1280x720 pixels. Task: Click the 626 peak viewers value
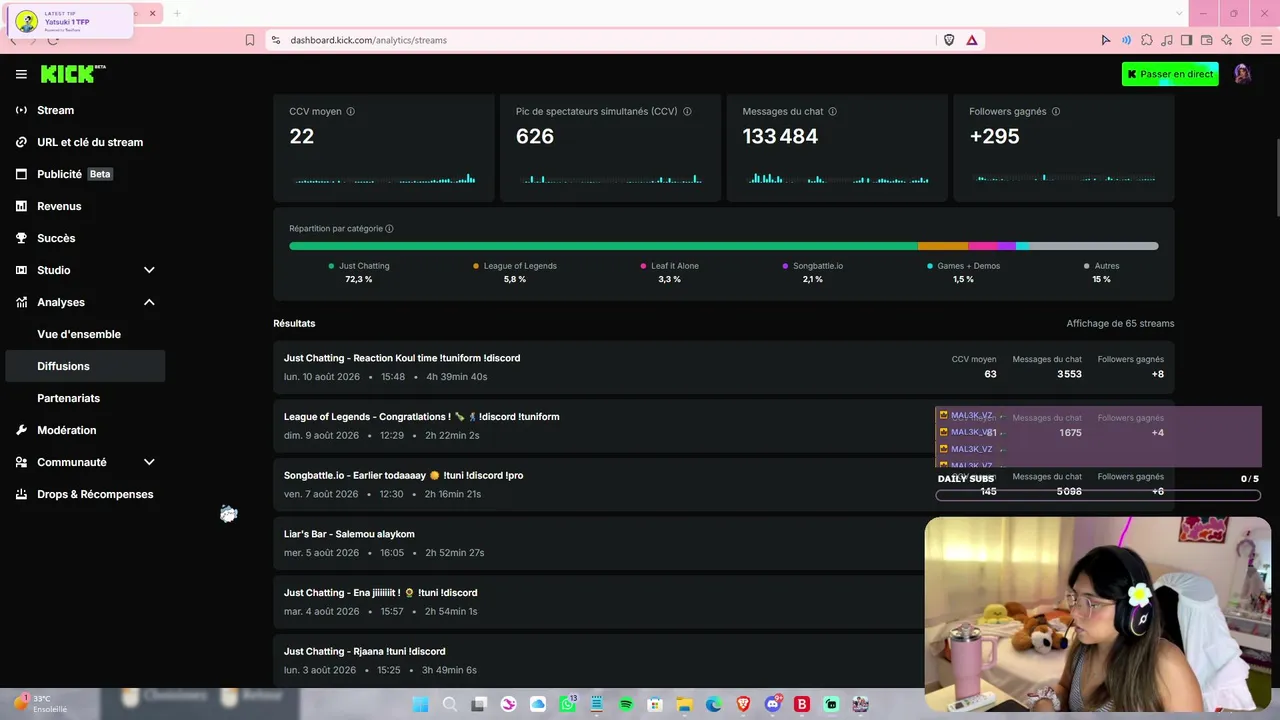pos(535,137)
